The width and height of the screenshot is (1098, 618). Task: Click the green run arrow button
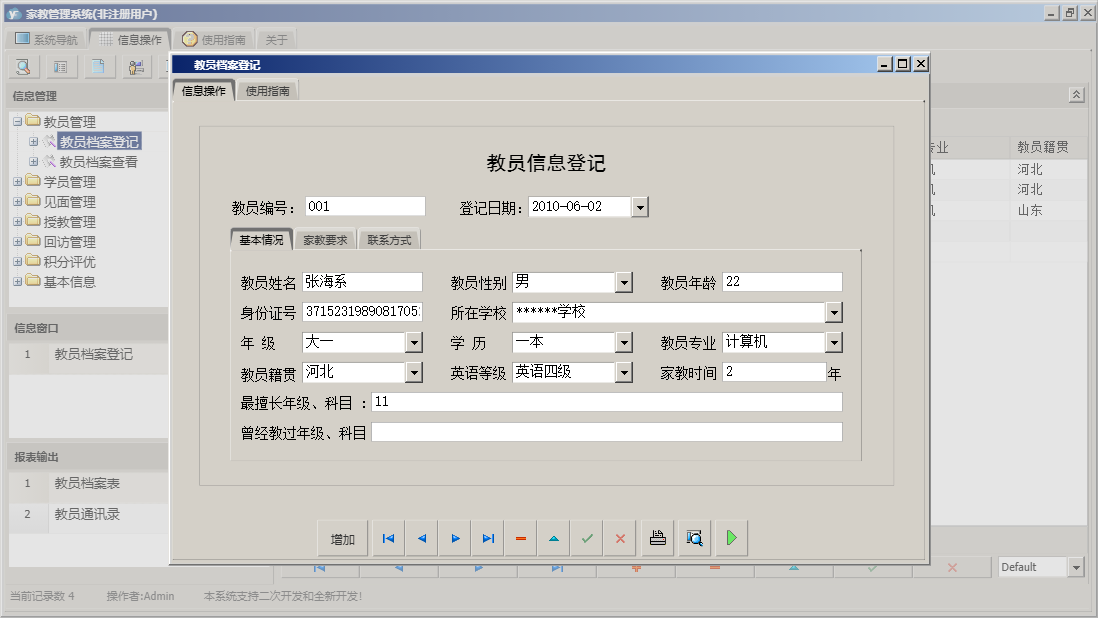731,538
